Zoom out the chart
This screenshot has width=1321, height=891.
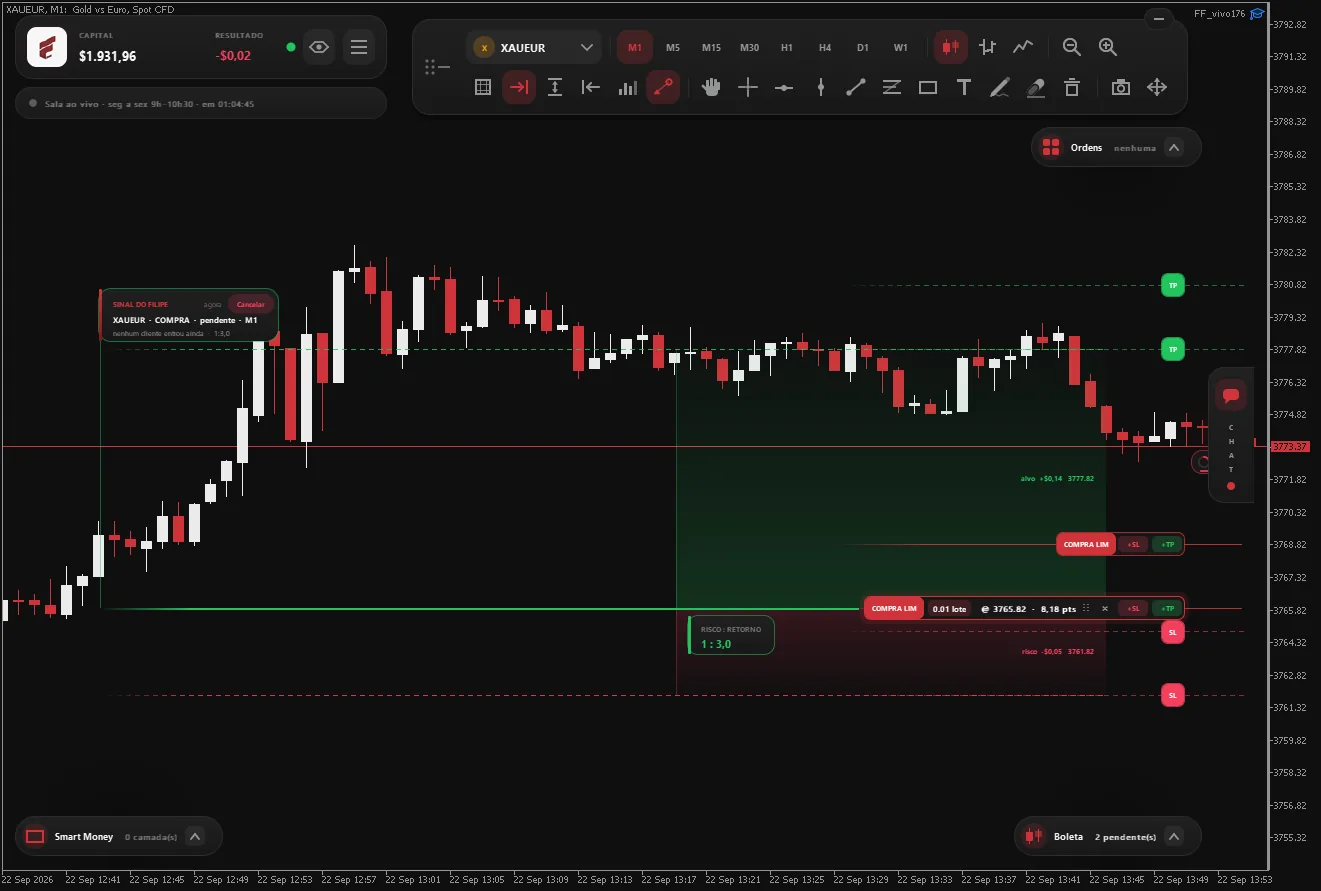coord(1072,46)
